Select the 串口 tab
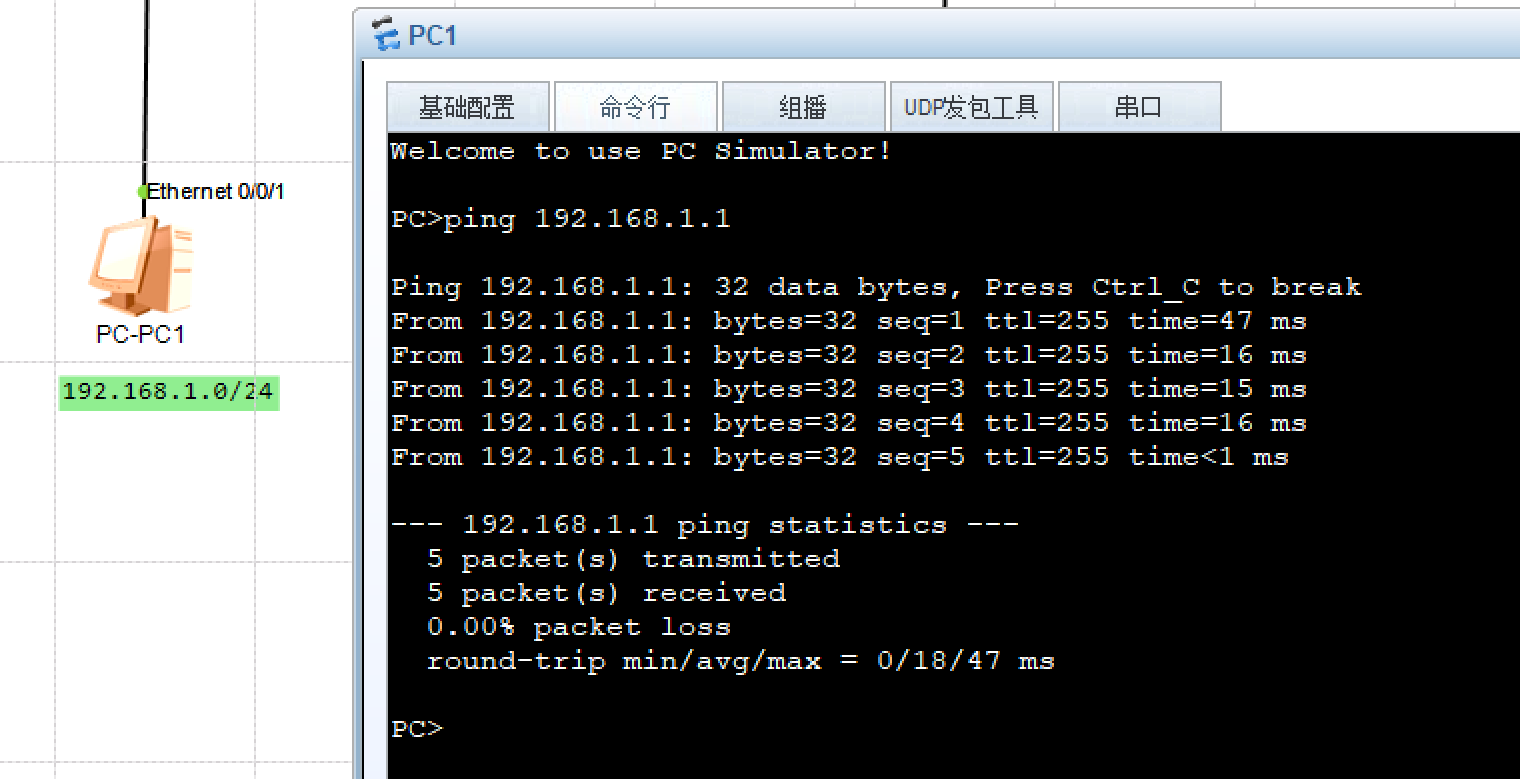Screen dimensions: 1520x779 pyautogui.click(x=1139, y=107)
